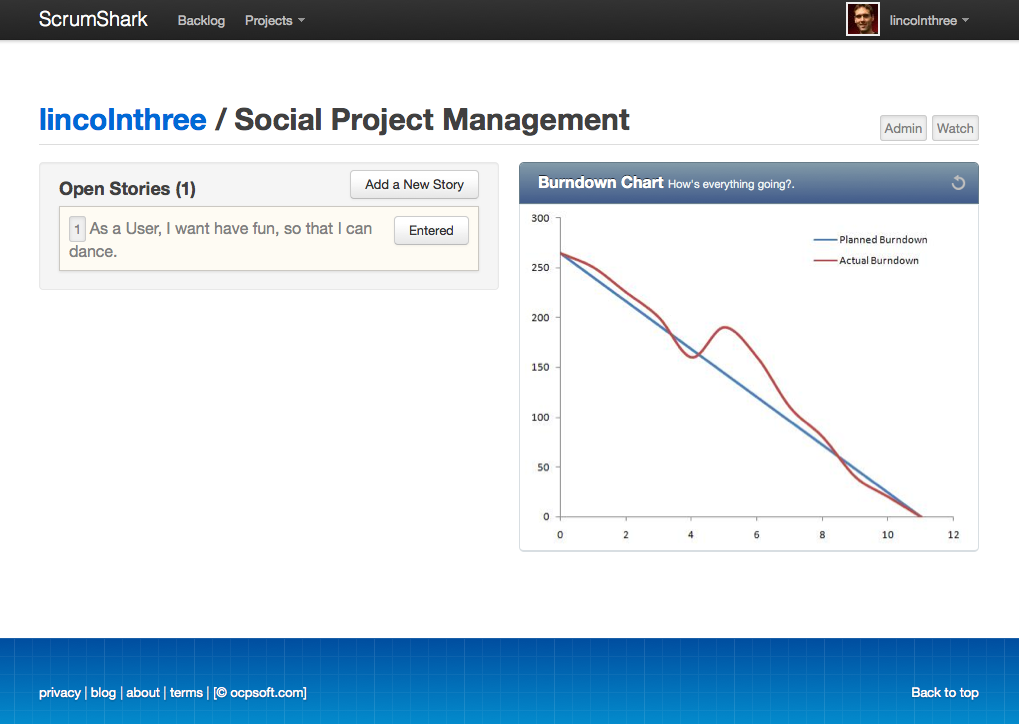
Task: Click the Actual Burndown legend entry
Action: pos(866,260)
